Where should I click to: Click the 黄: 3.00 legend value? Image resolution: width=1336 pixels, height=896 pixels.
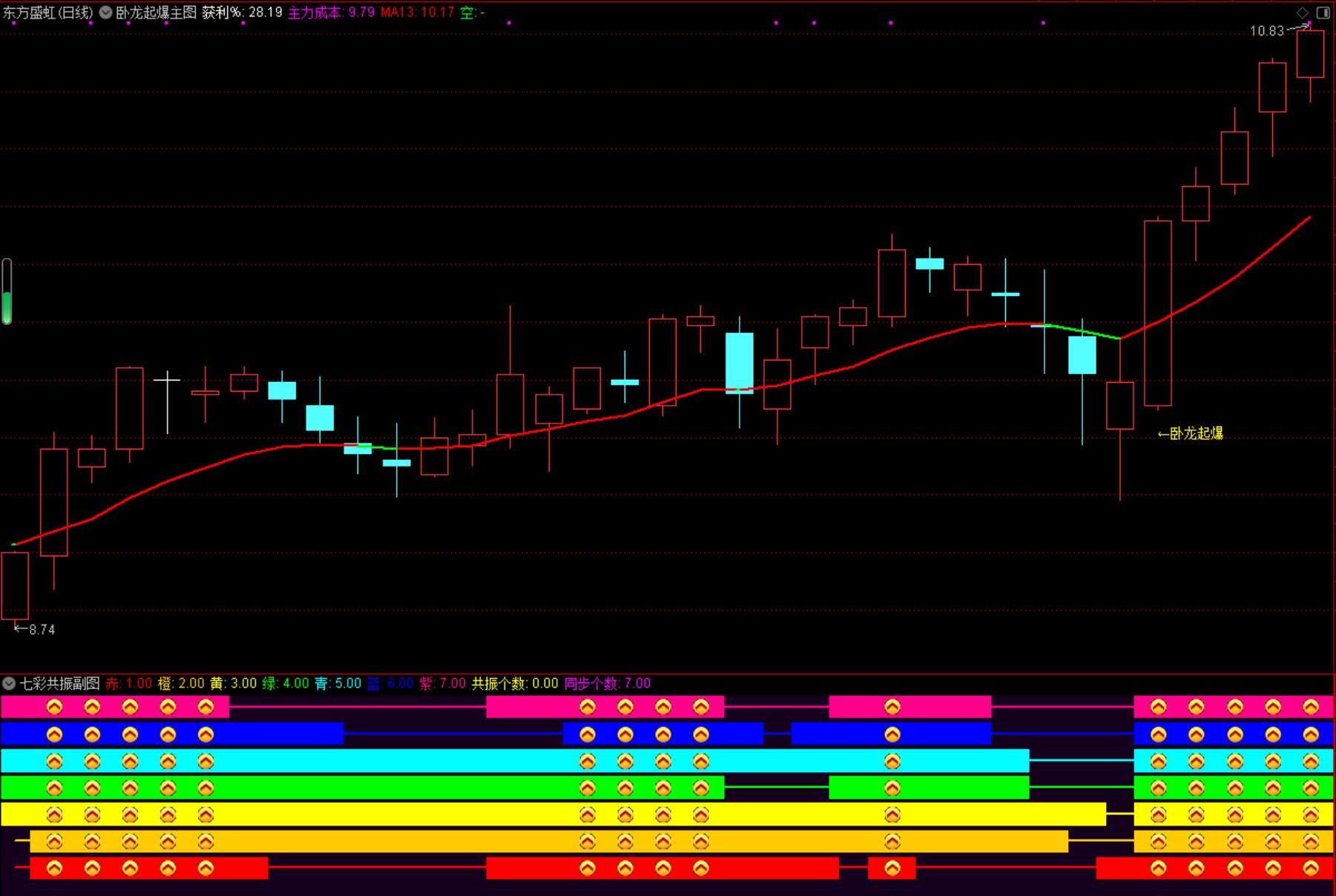click(233, 683)
